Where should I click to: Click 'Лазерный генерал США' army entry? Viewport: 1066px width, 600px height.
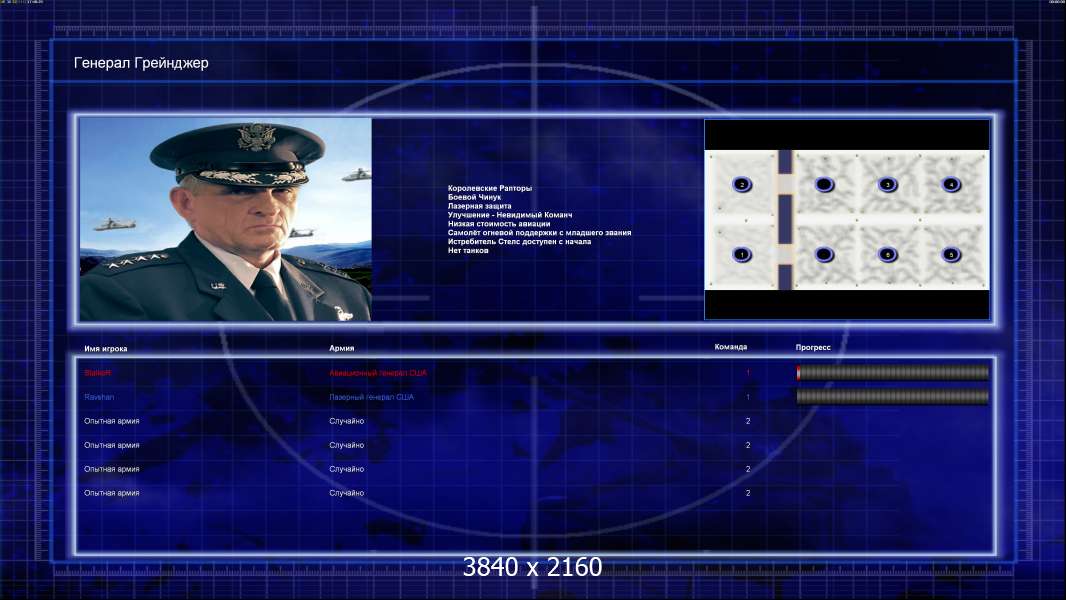[371, 397]
